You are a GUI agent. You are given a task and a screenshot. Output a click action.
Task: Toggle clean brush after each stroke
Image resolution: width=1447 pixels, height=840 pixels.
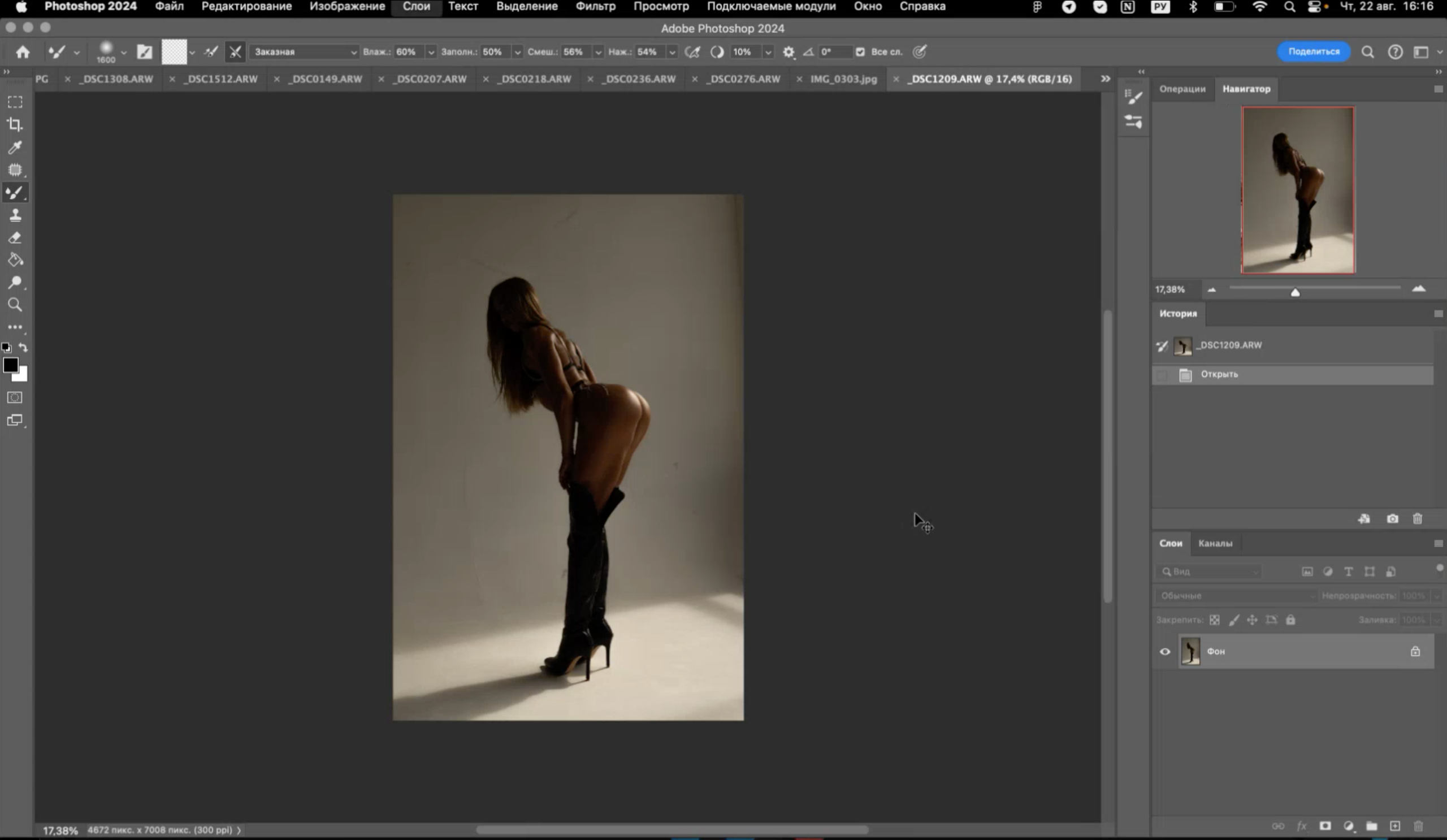click(x=236, y=52)
